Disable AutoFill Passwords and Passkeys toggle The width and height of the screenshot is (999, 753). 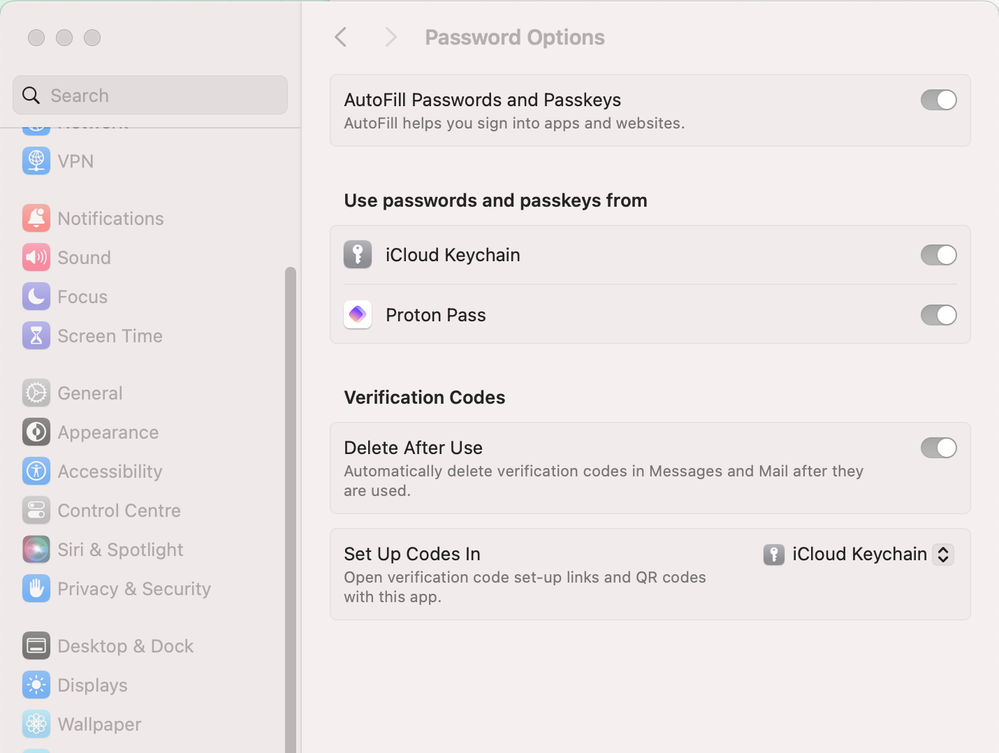pyautogui.click(x=938, y=100)
